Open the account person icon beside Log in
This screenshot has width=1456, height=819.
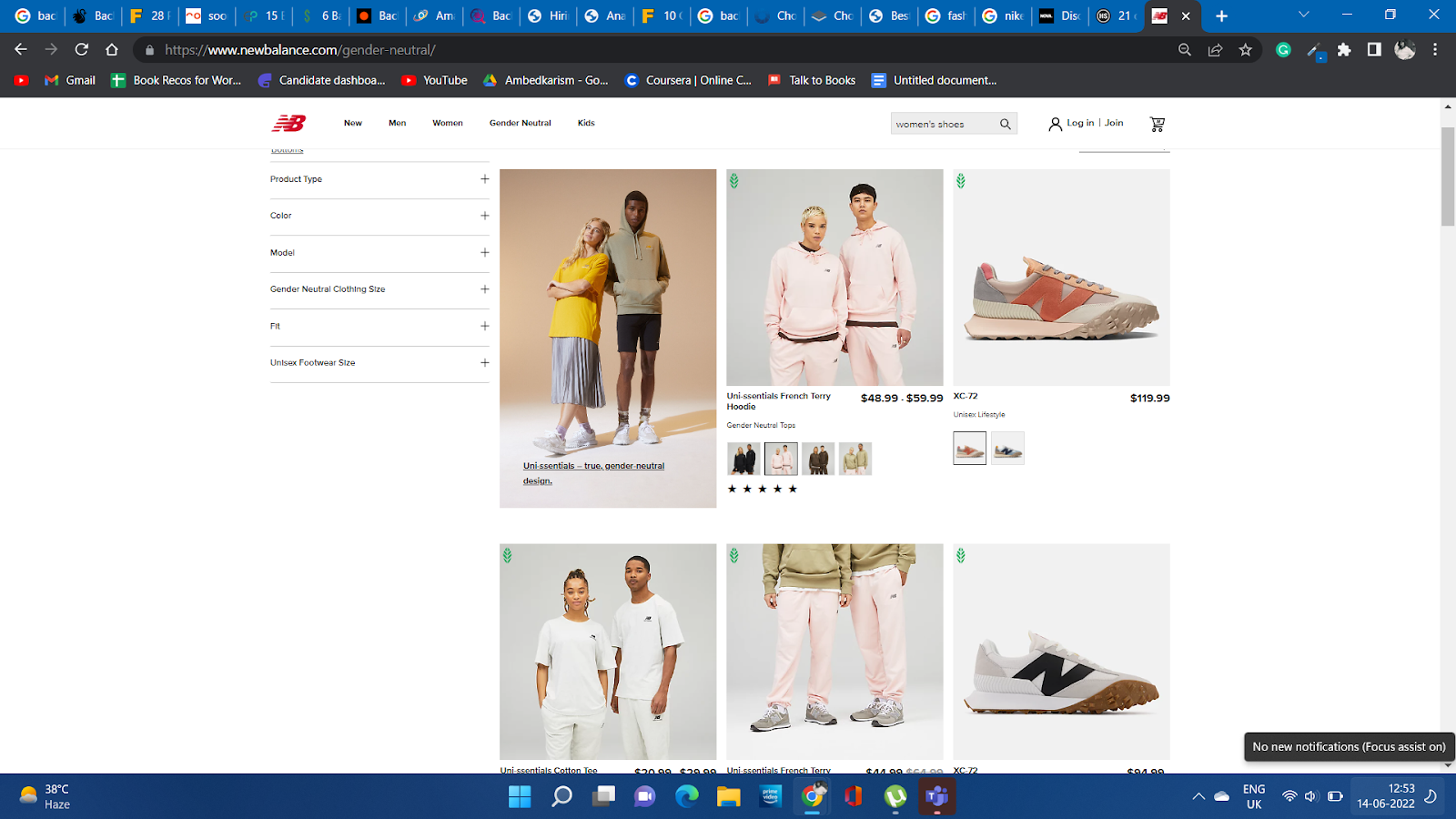[1055, 124]
